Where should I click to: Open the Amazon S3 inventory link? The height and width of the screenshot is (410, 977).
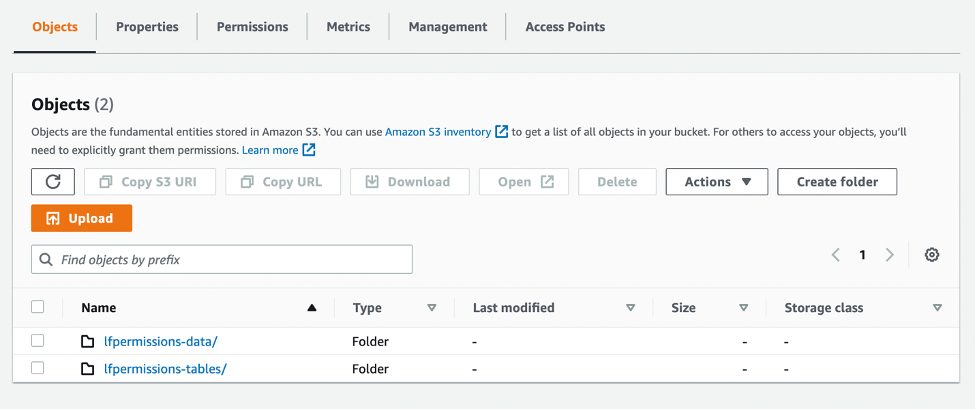click(x=438, y=131)
